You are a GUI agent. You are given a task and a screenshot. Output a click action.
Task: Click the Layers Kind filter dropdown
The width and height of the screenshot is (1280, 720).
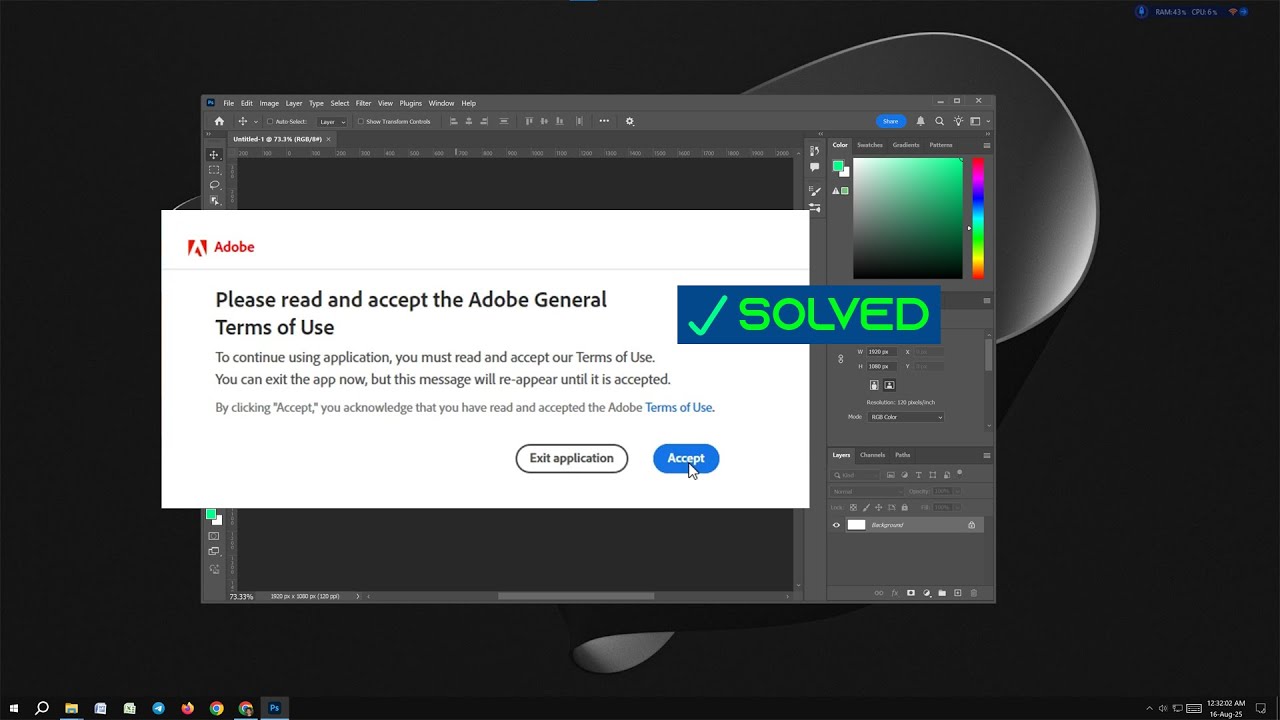(x=857, y=475)
